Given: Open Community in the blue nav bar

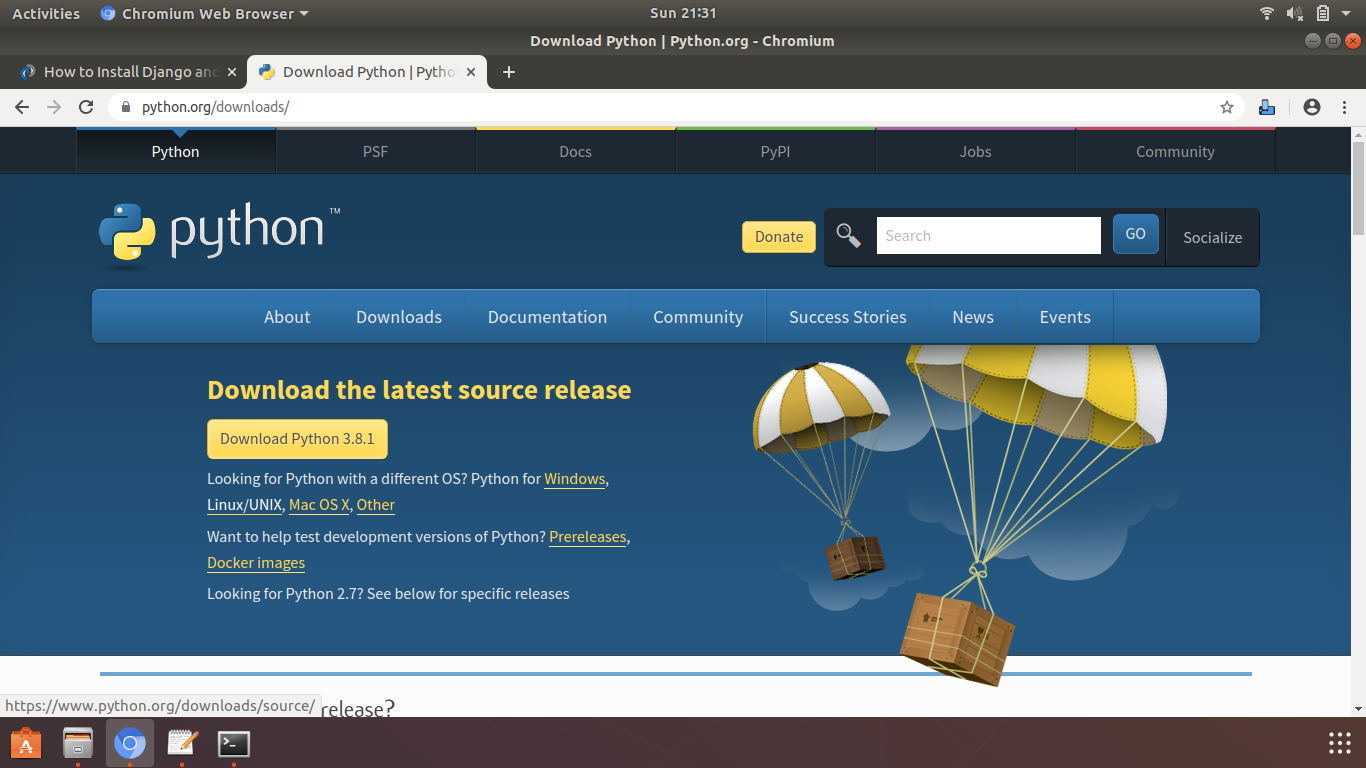Looking at the screenshot, I should click(x=698, y=317).
